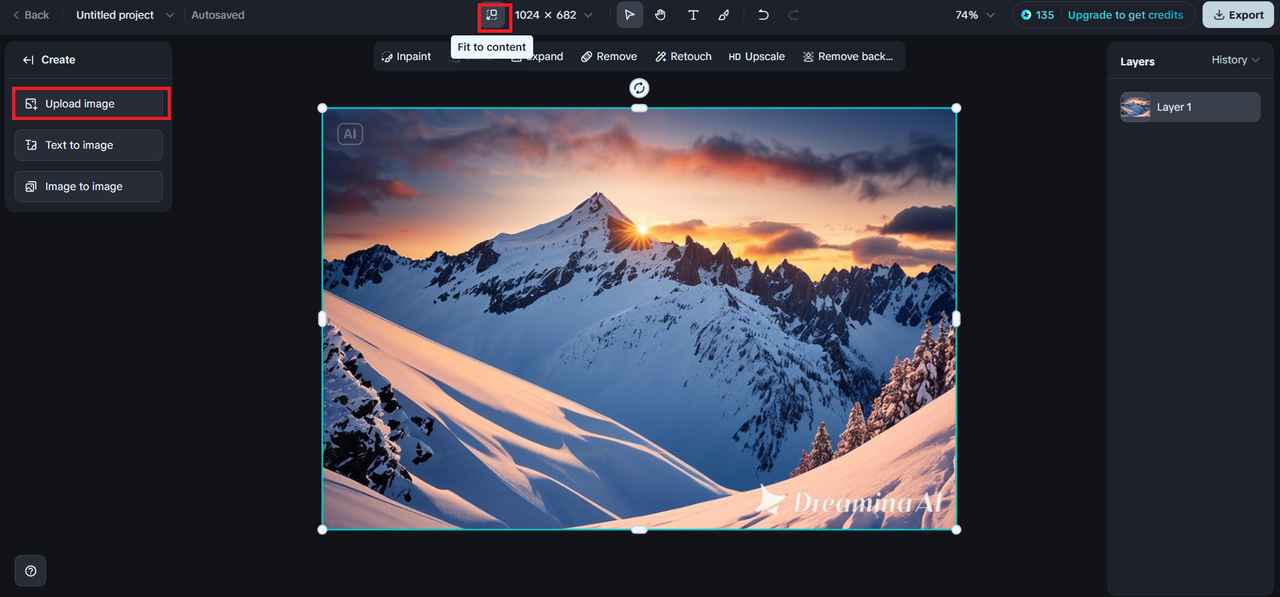This screenshot has height=597, width=1280.
Task: Click the AI badge on the image
Action: coord(350,134)
